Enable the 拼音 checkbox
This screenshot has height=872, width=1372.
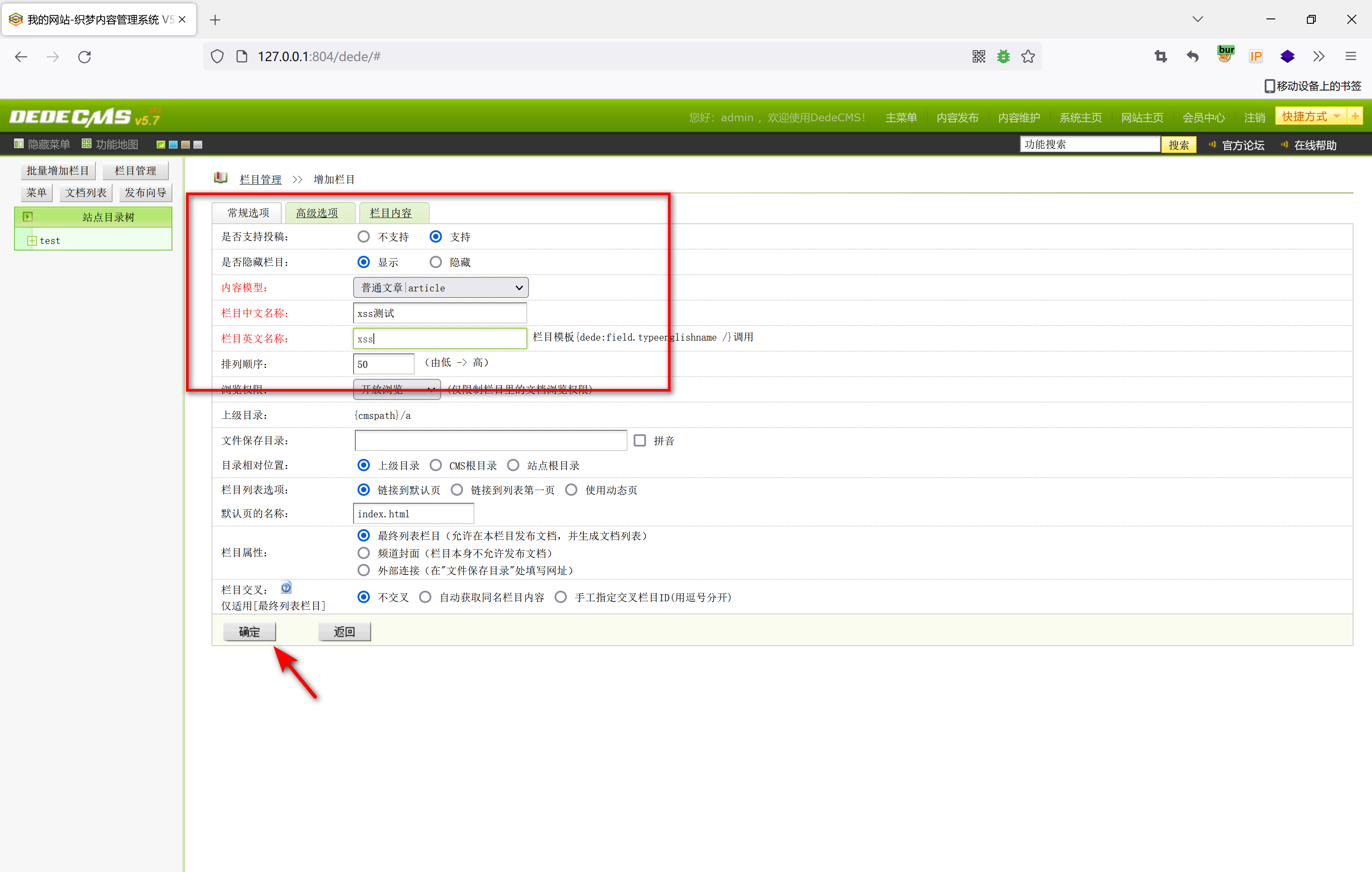pos(640,440)
